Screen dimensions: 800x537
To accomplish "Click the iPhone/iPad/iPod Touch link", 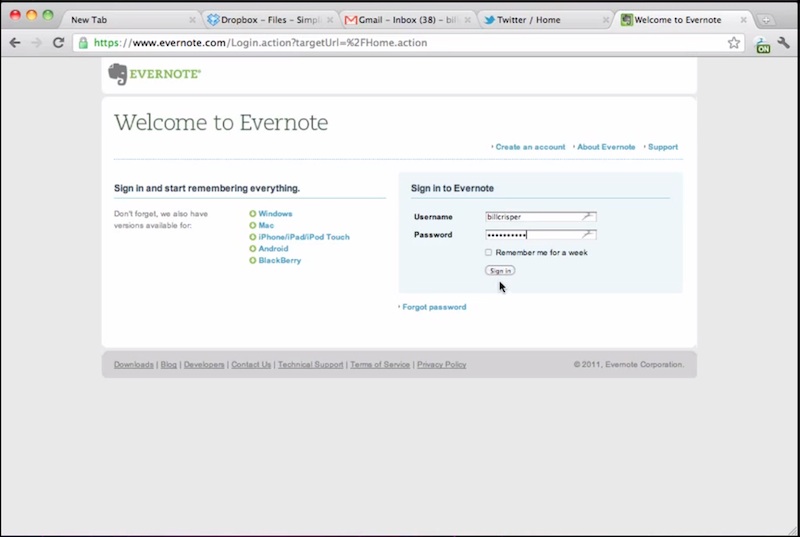I will (x=304, y=237).
